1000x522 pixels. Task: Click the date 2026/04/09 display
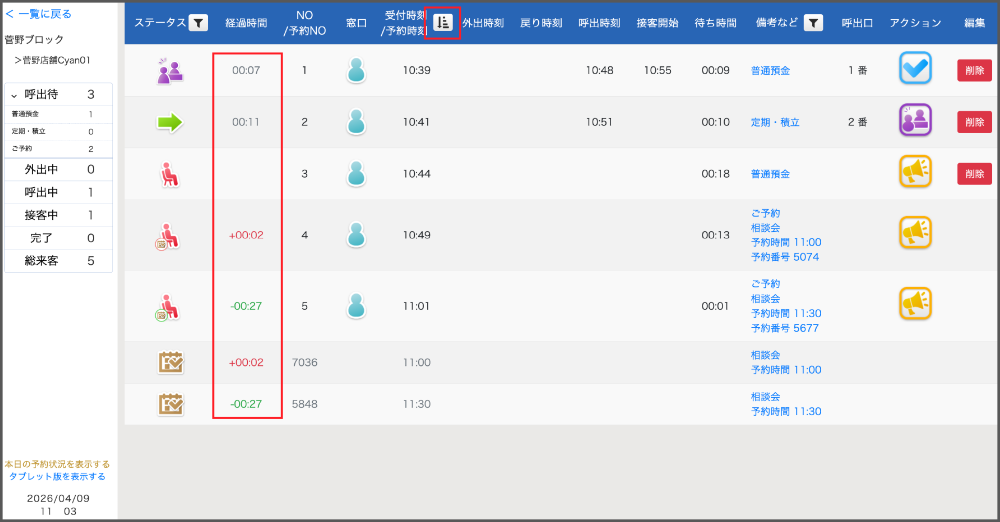point(58,498)
